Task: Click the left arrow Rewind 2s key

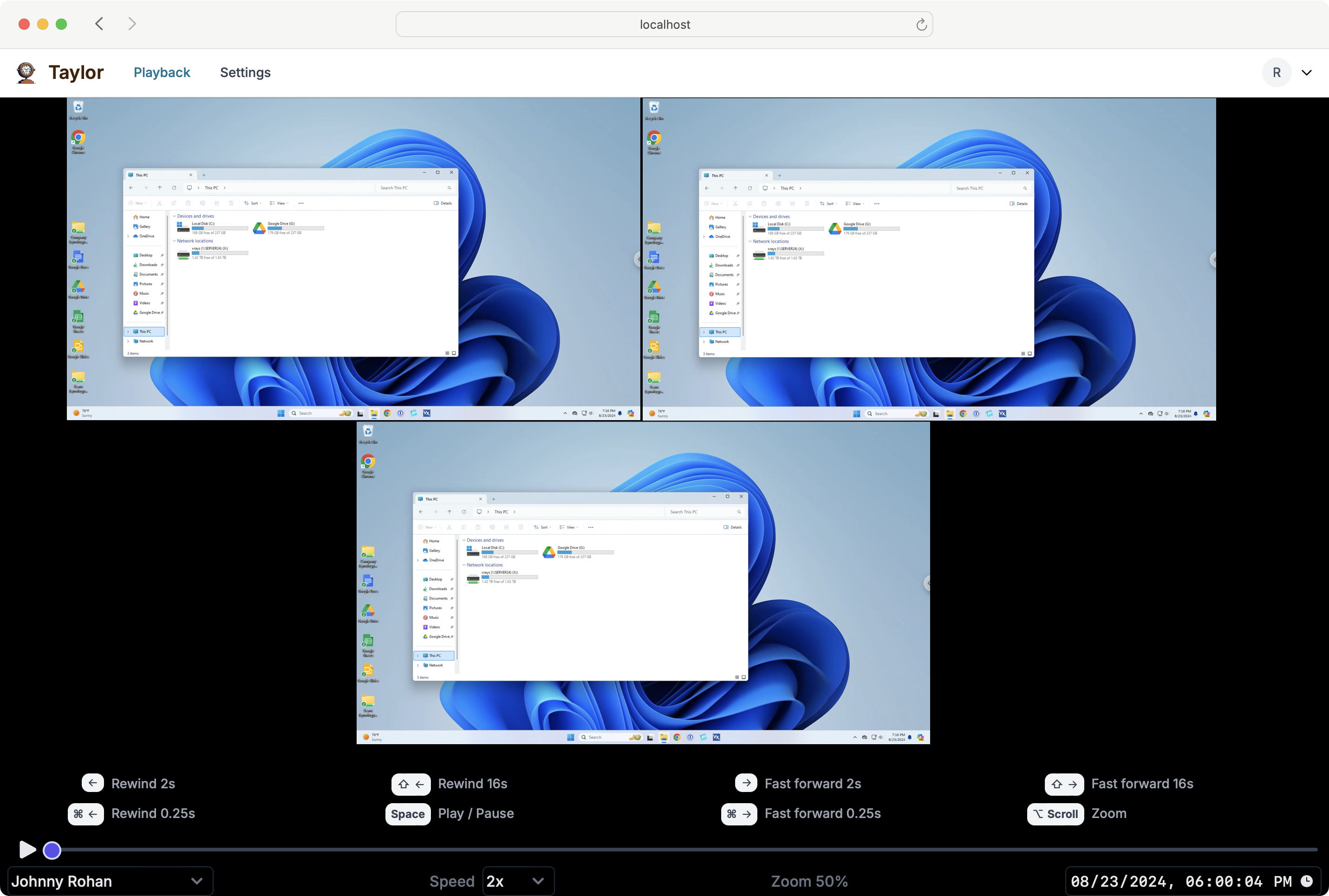Action: [92, 783]
